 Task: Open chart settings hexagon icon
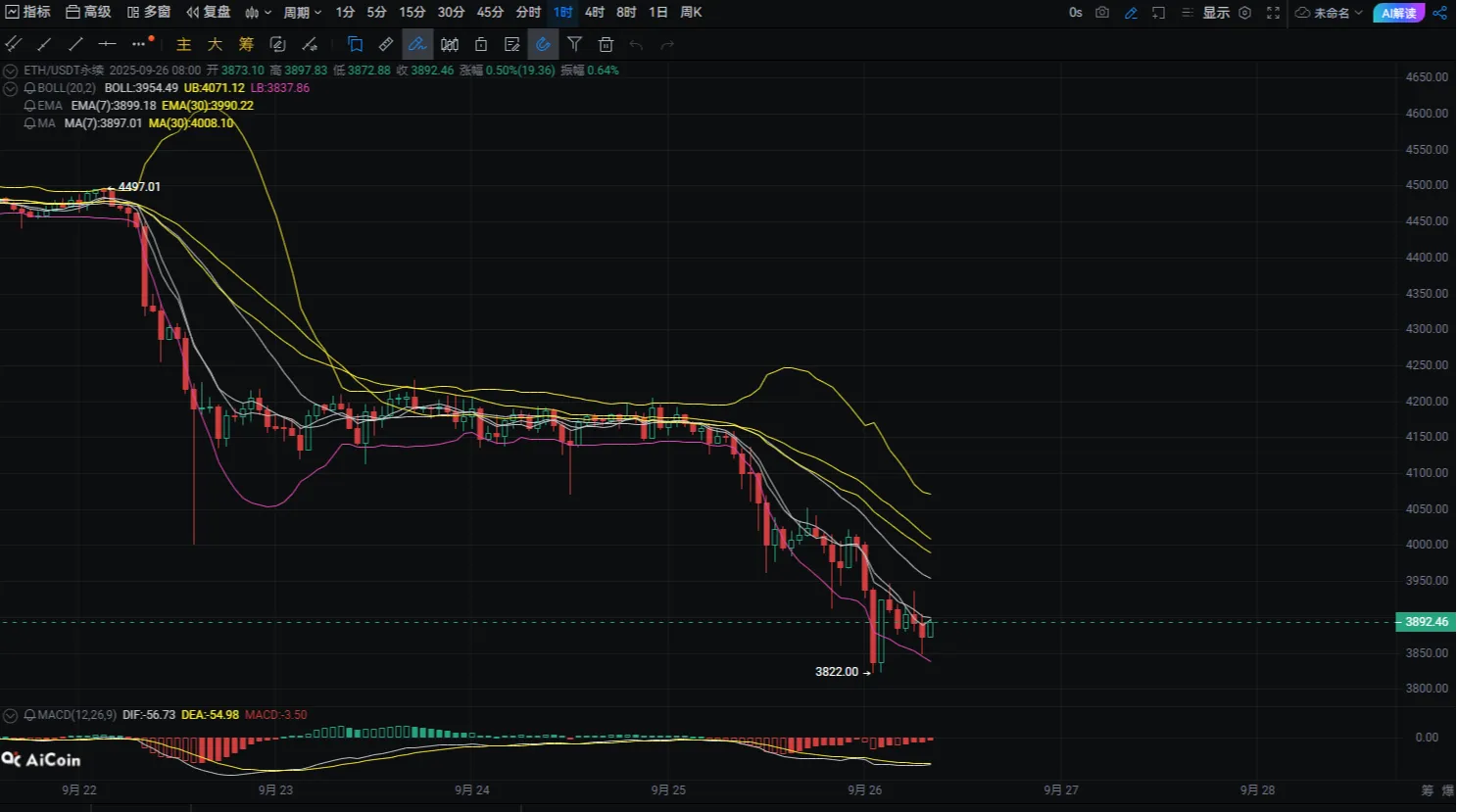1244,13
